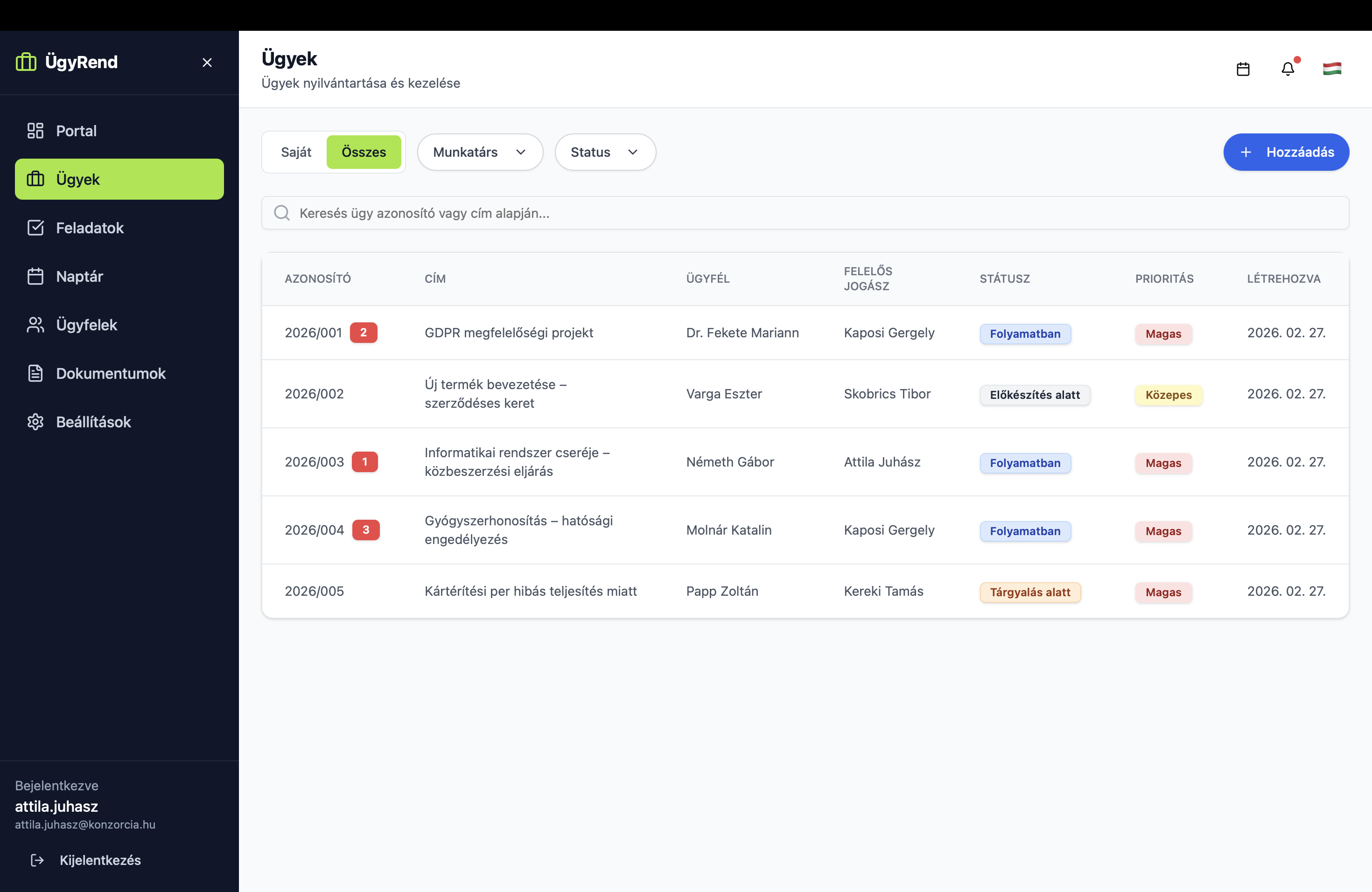Open the Status filter dropdown
The image size is (1372, 892).
click(605, 152)
